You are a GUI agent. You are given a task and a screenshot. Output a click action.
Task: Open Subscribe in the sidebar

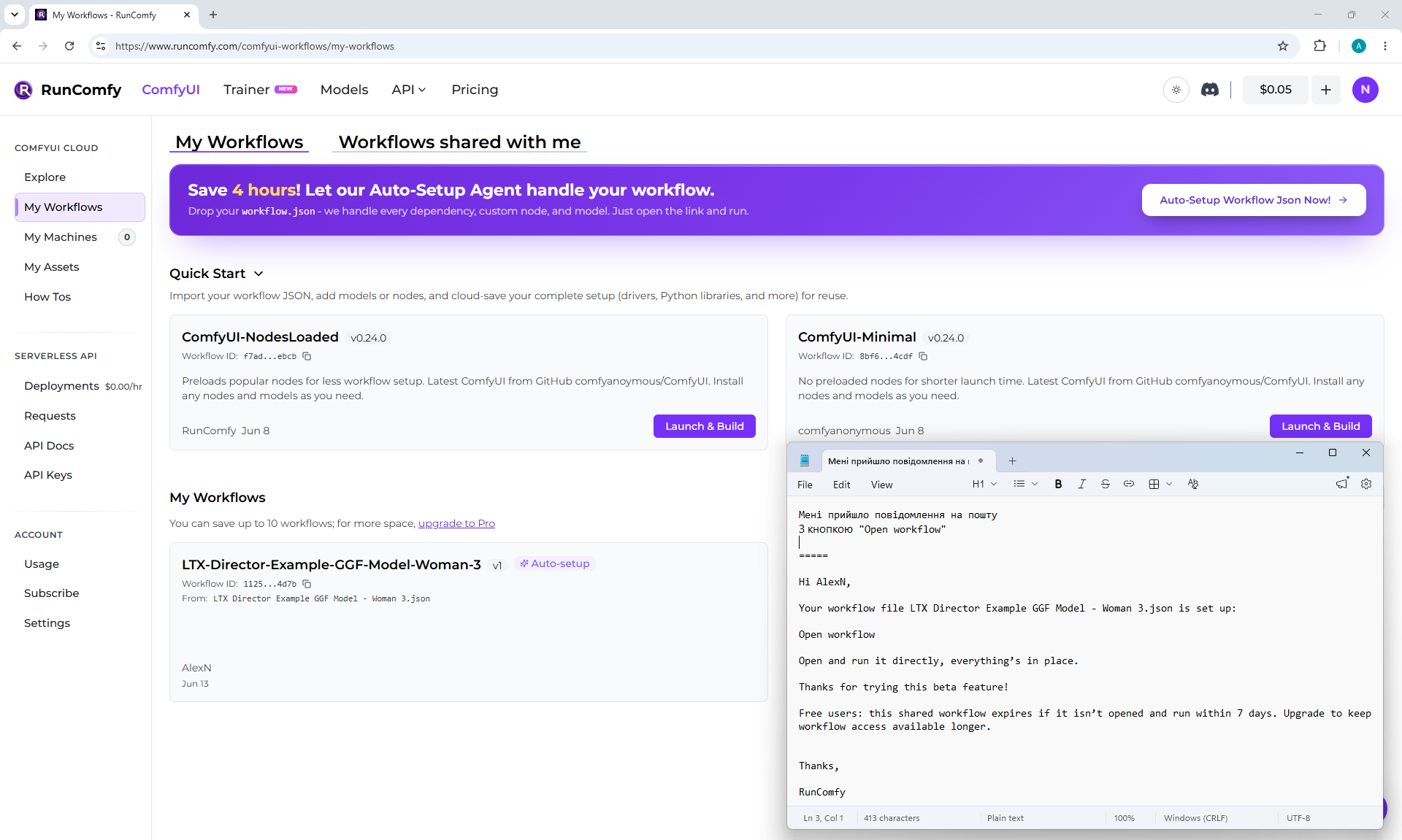point(51,593)
